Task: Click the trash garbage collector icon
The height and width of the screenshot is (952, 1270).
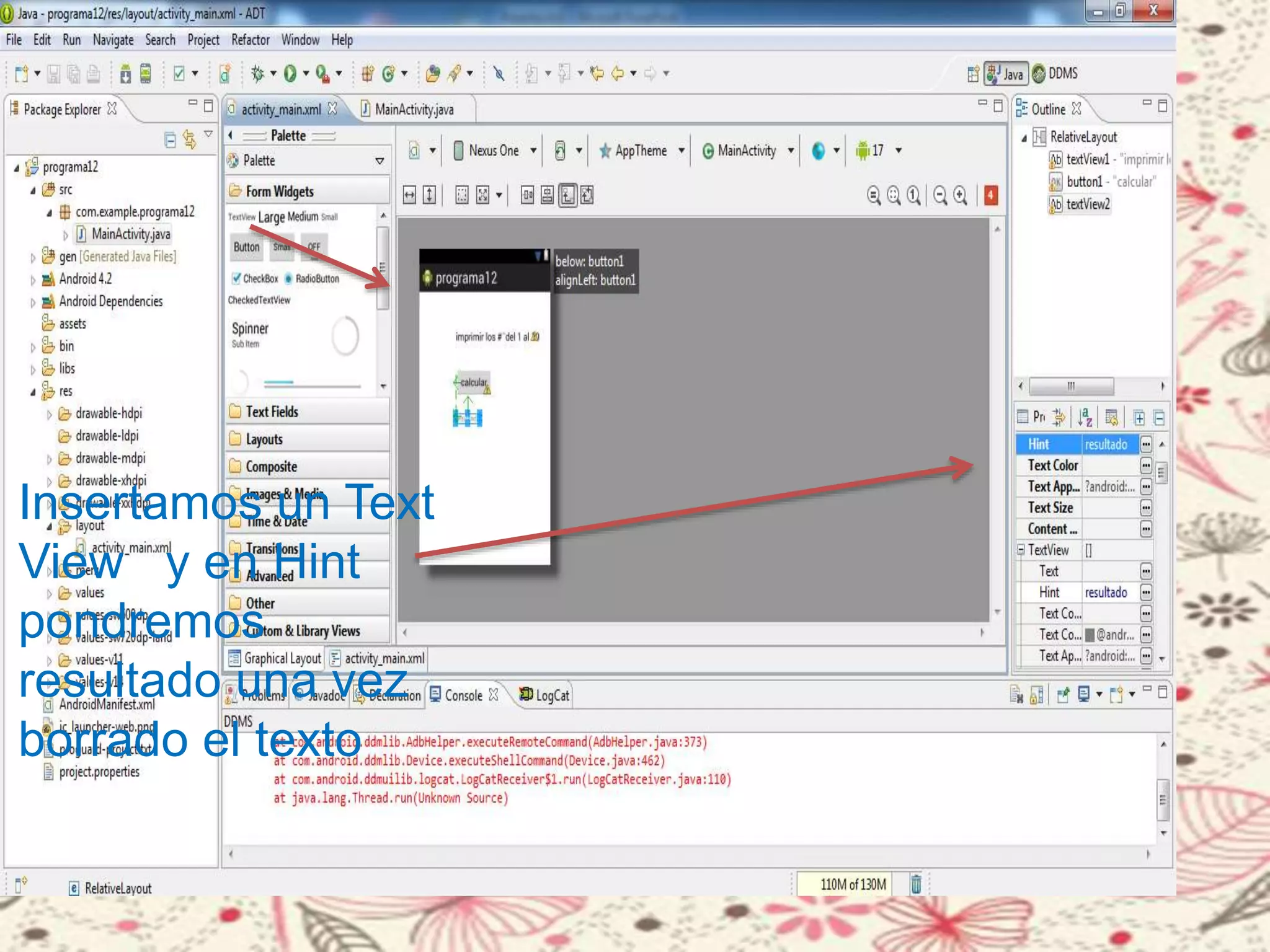Action: pyautogui.click(x=916, y=883)
